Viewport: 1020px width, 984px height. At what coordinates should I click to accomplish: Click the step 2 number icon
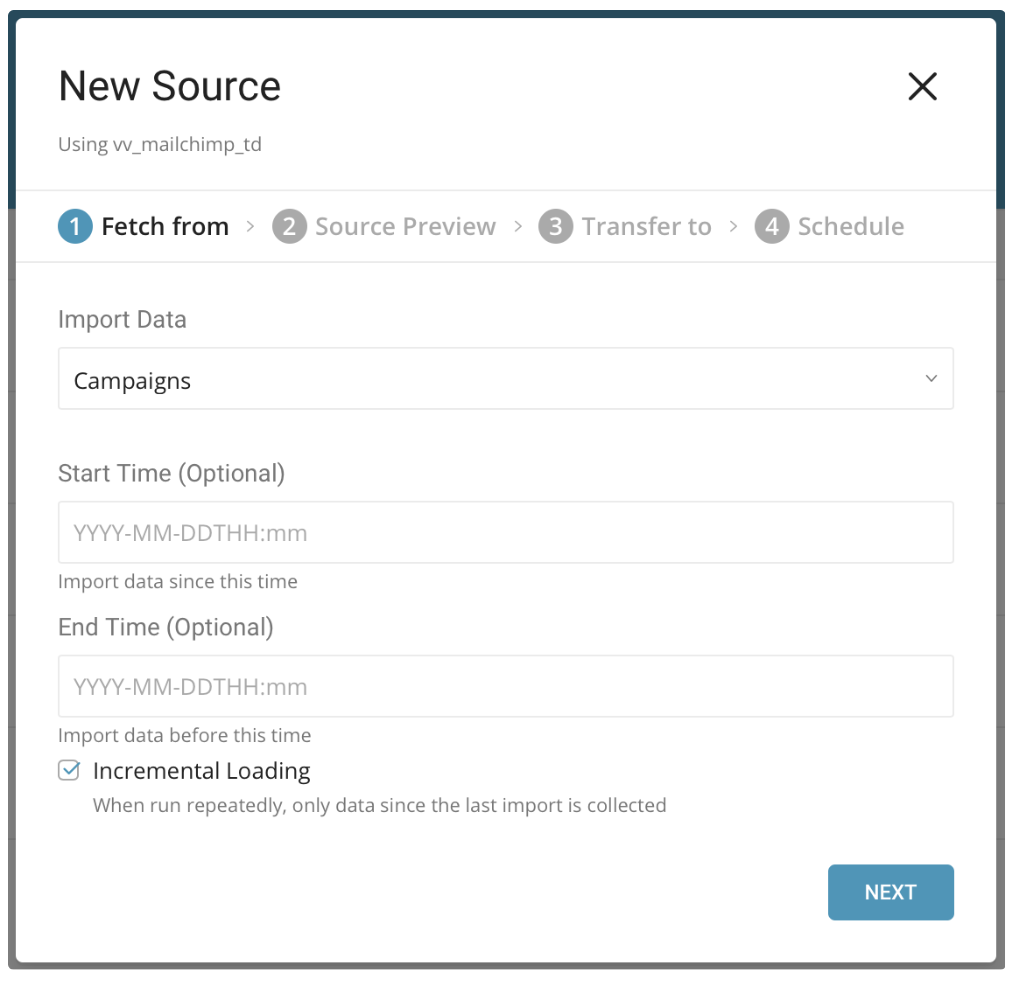coord(289,227)
